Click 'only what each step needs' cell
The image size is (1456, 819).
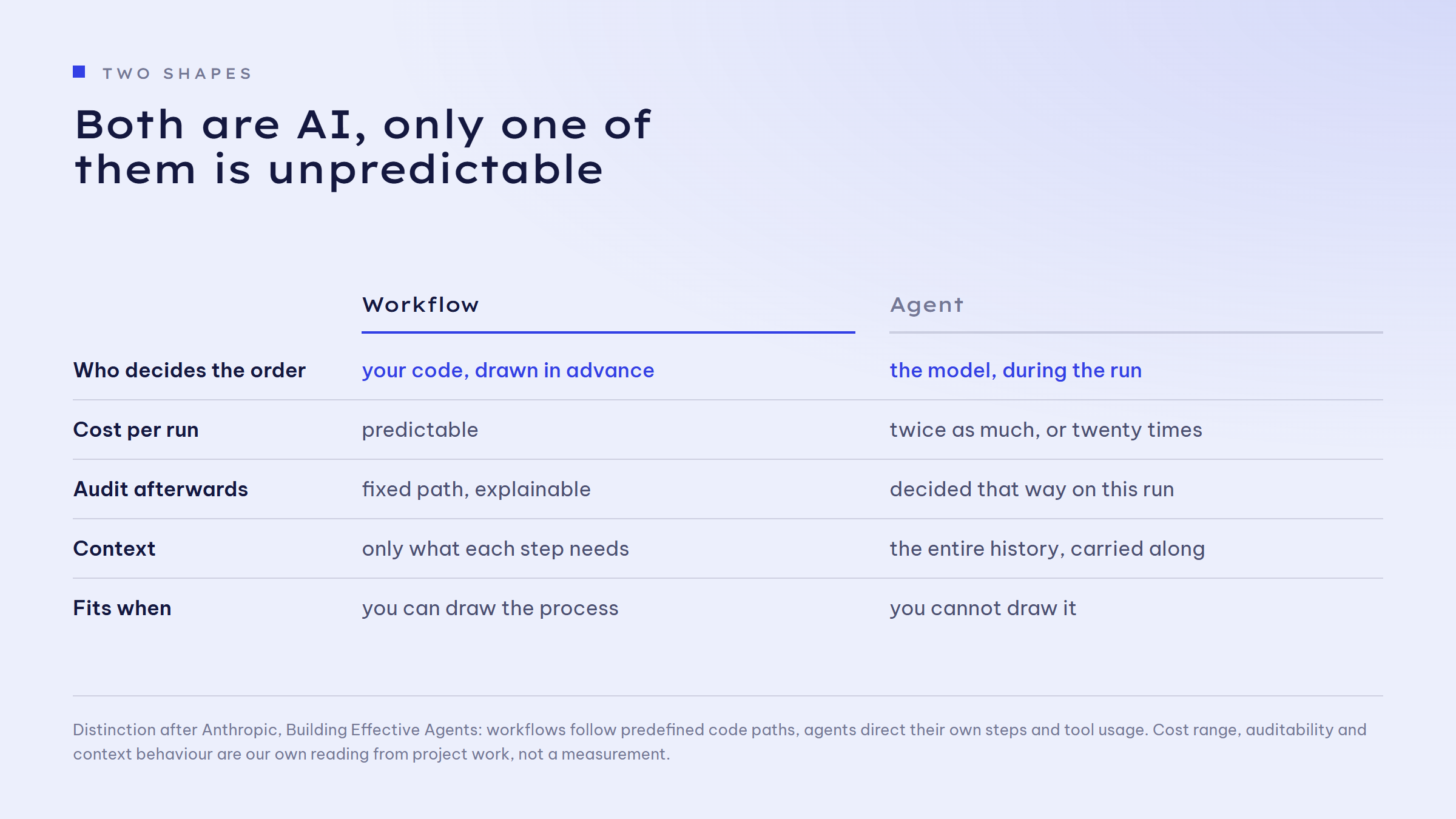coord(496,549)
